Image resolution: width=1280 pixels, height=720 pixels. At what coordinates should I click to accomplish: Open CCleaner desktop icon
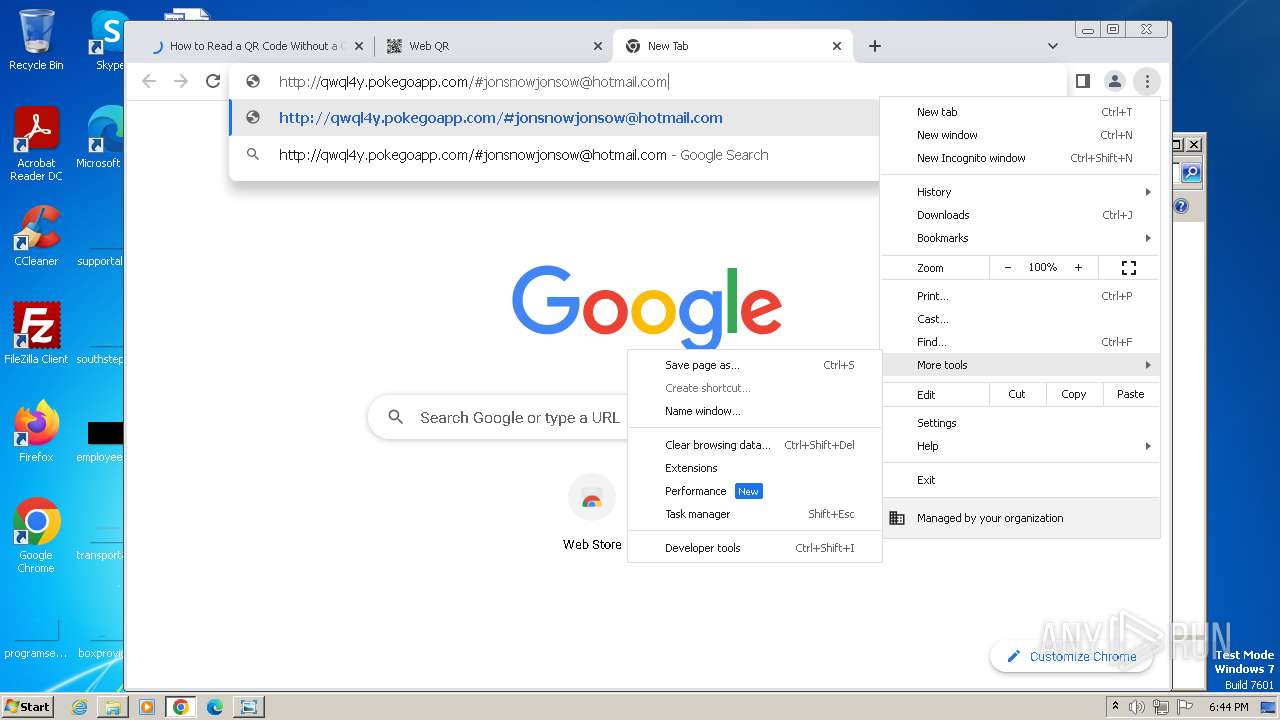tap(36, 236)
